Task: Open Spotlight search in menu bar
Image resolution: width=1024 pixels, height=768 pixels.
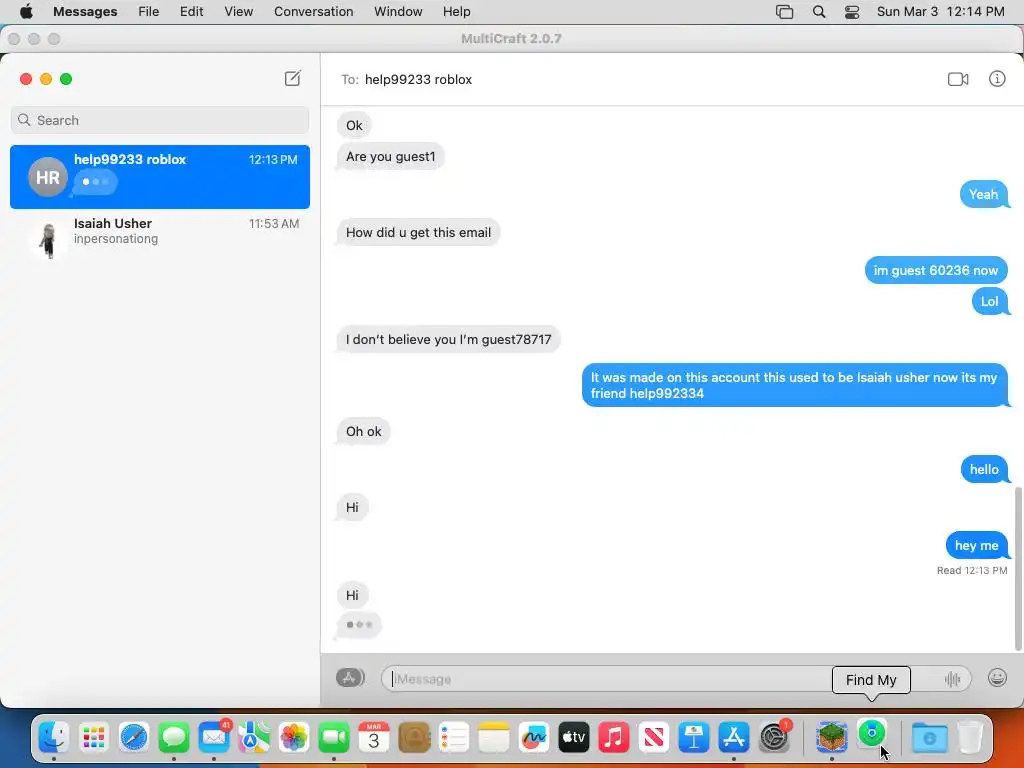Action: tap(818, 12)
